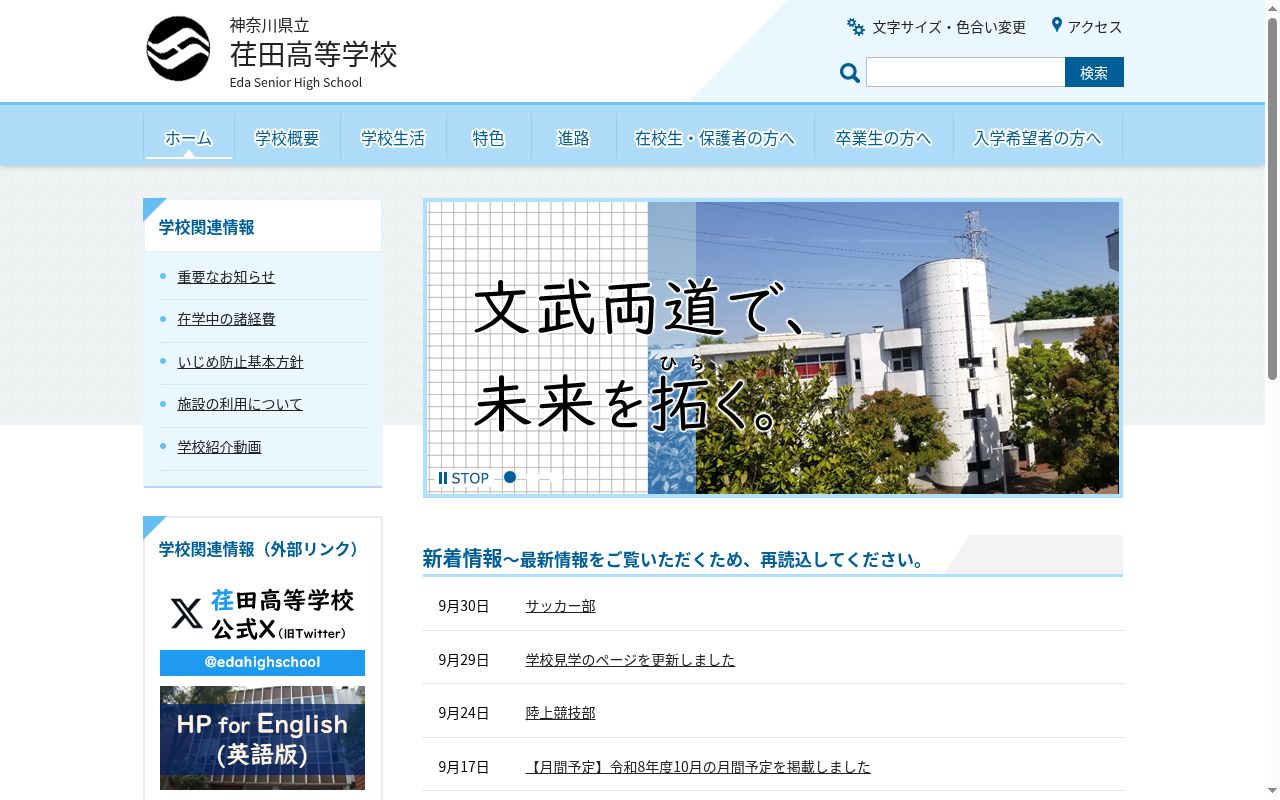This screenshot has width=1280, height=800.
Task: Open the HP for English banner
Action: pyautogui.click(x=262, y=738)
